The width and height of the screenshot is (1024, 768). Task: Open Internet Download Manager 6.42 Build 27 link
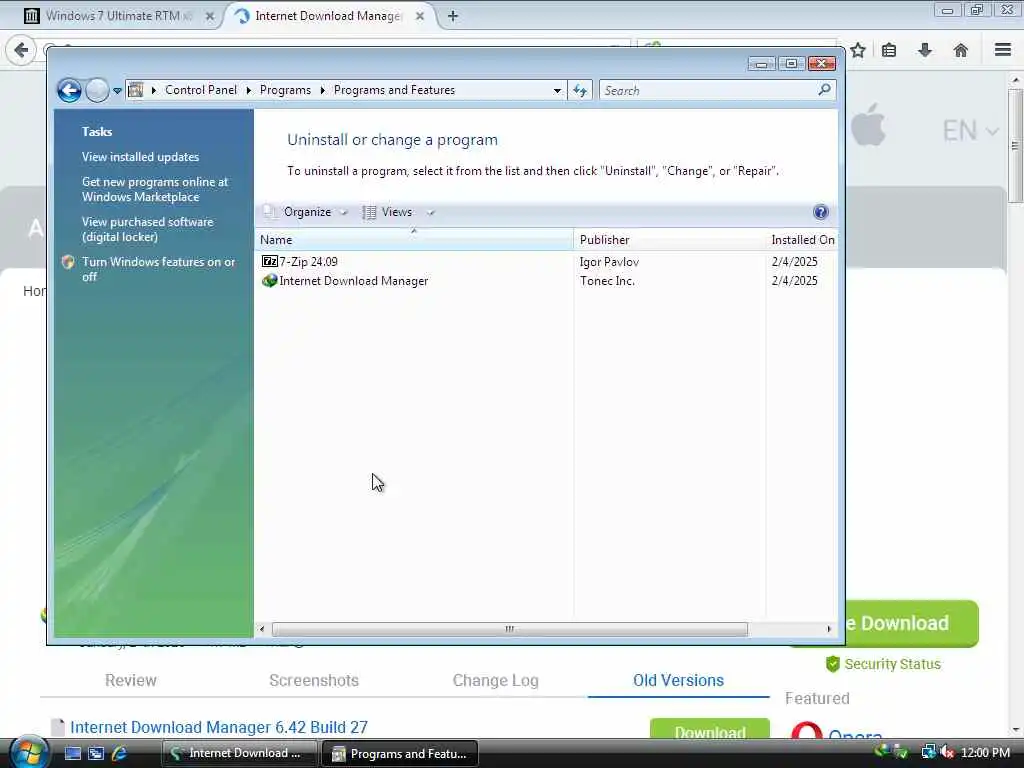(x=219, y=727)
